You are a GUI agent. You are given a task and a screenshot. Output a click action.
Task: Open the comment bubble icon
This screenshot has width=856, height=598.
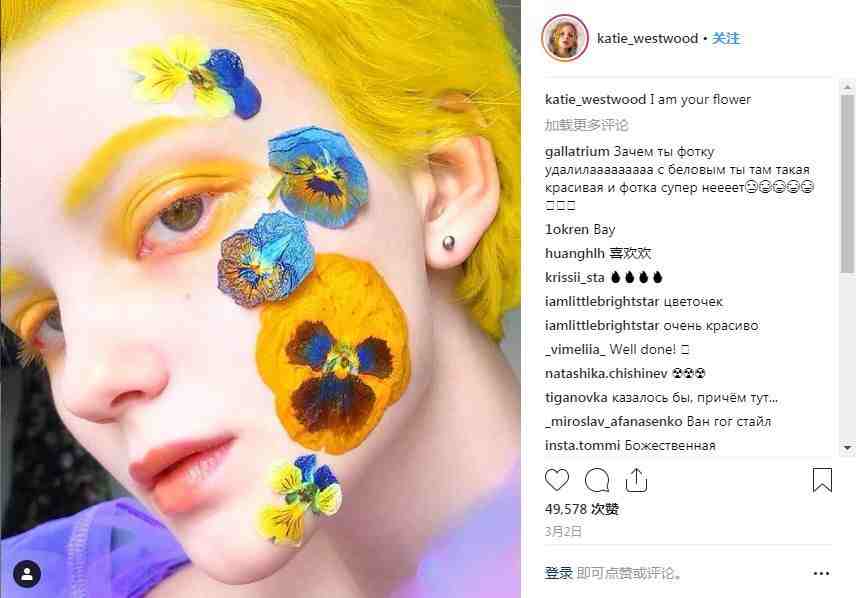pyautogui.click(x=597, y=480)
